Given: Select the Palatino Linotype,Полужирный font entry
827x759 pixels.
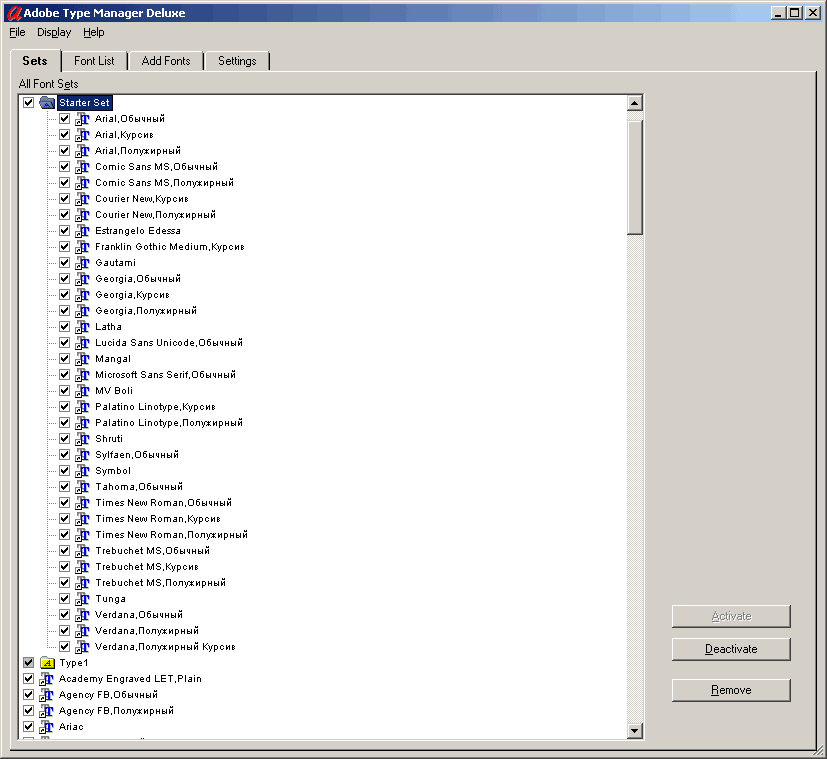Looking at the screenshot, I should pyautogui.click(x=169, y=422).
